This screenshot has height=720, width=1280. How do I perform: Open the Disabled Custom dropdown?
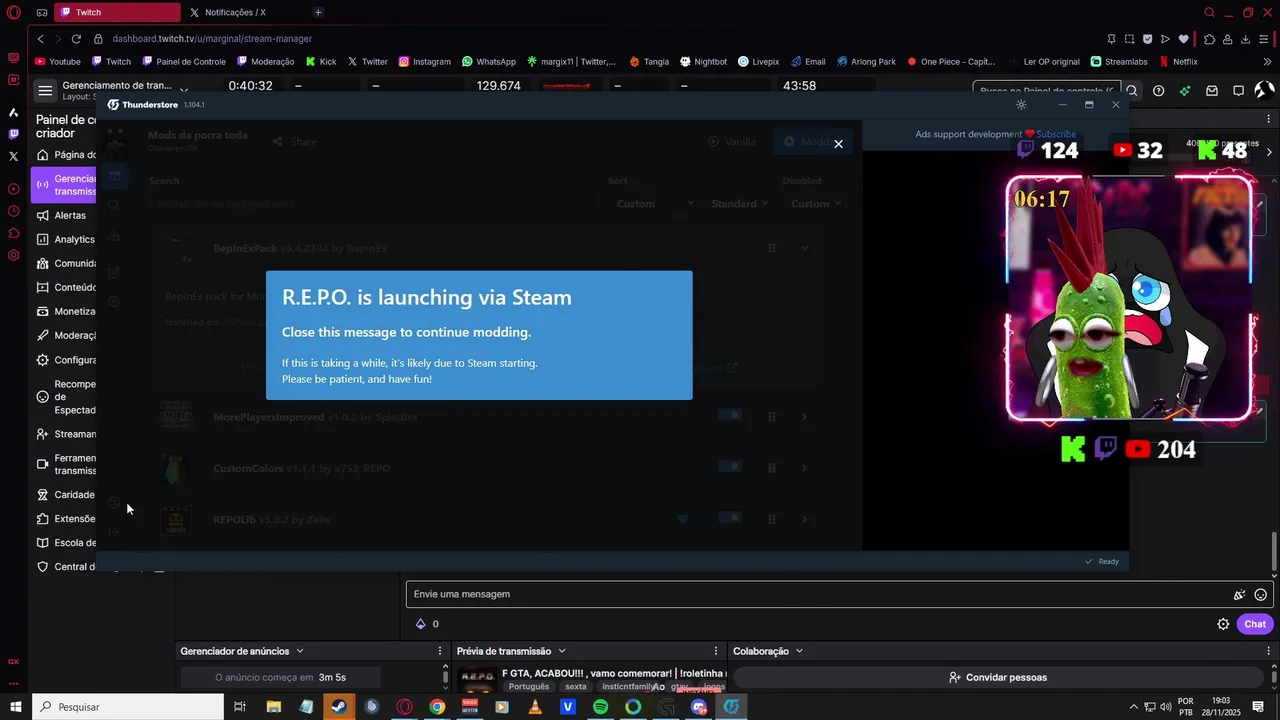pos(814,204)
